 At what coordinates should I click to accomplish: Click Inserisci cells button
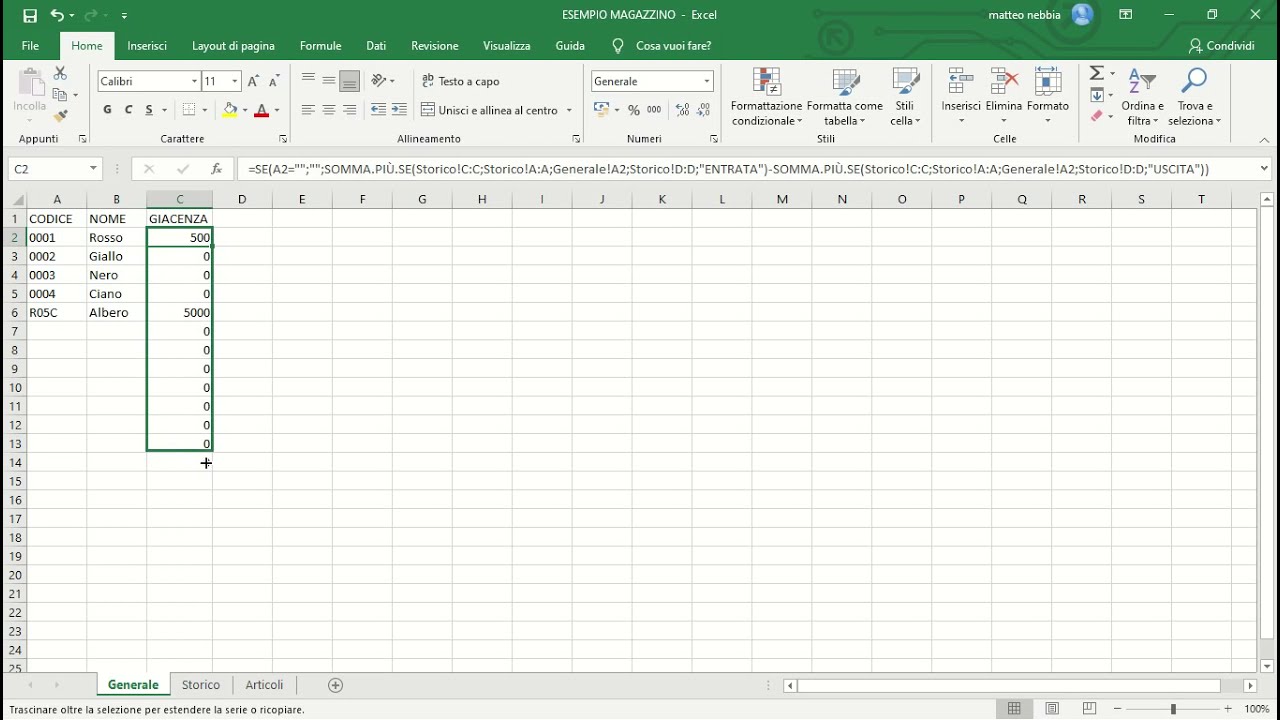point(961,97)
